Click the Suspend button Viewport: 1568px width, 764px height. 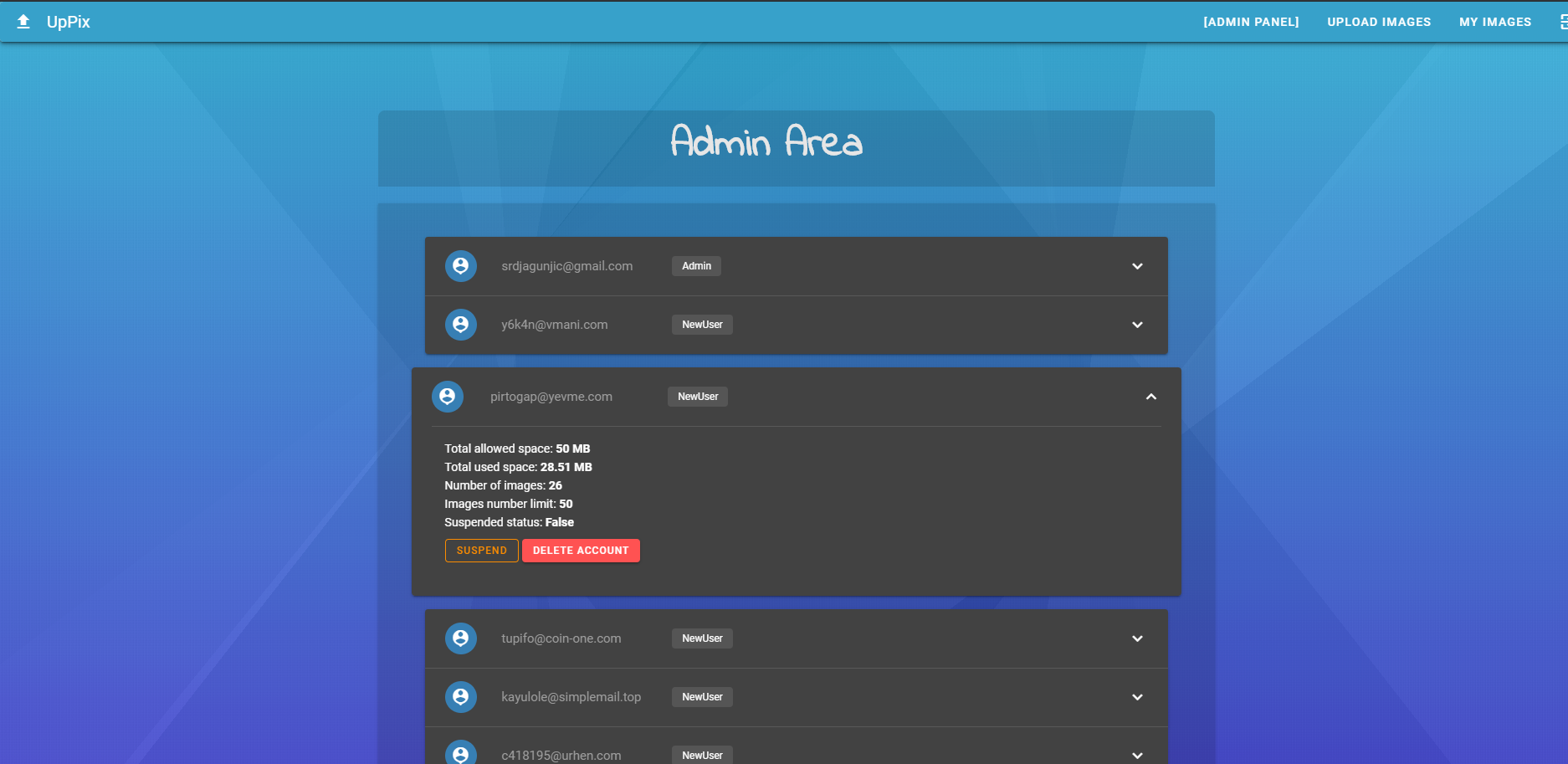481,551
